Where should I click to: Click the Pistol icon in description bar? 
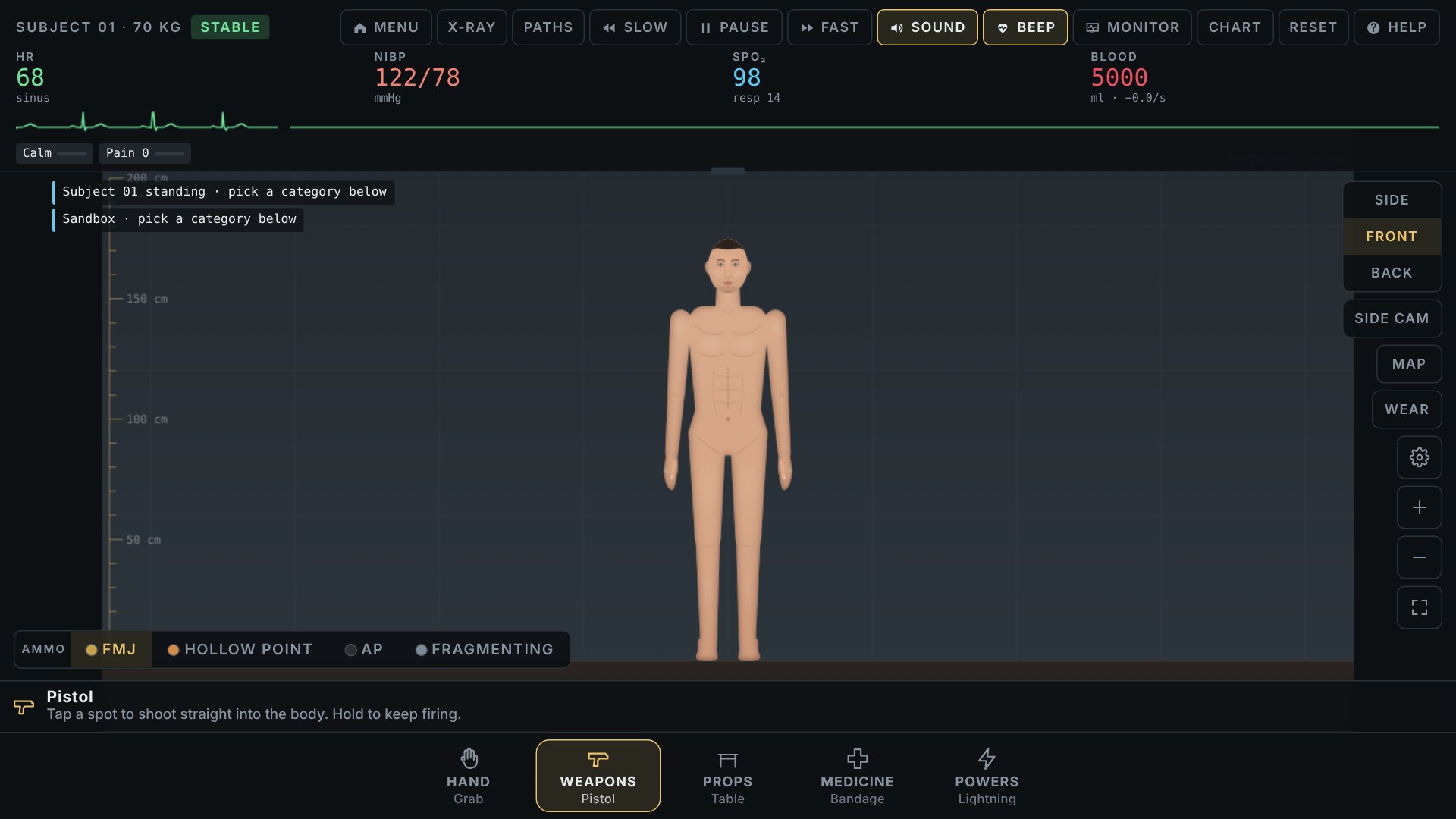(x=24, y=707)
